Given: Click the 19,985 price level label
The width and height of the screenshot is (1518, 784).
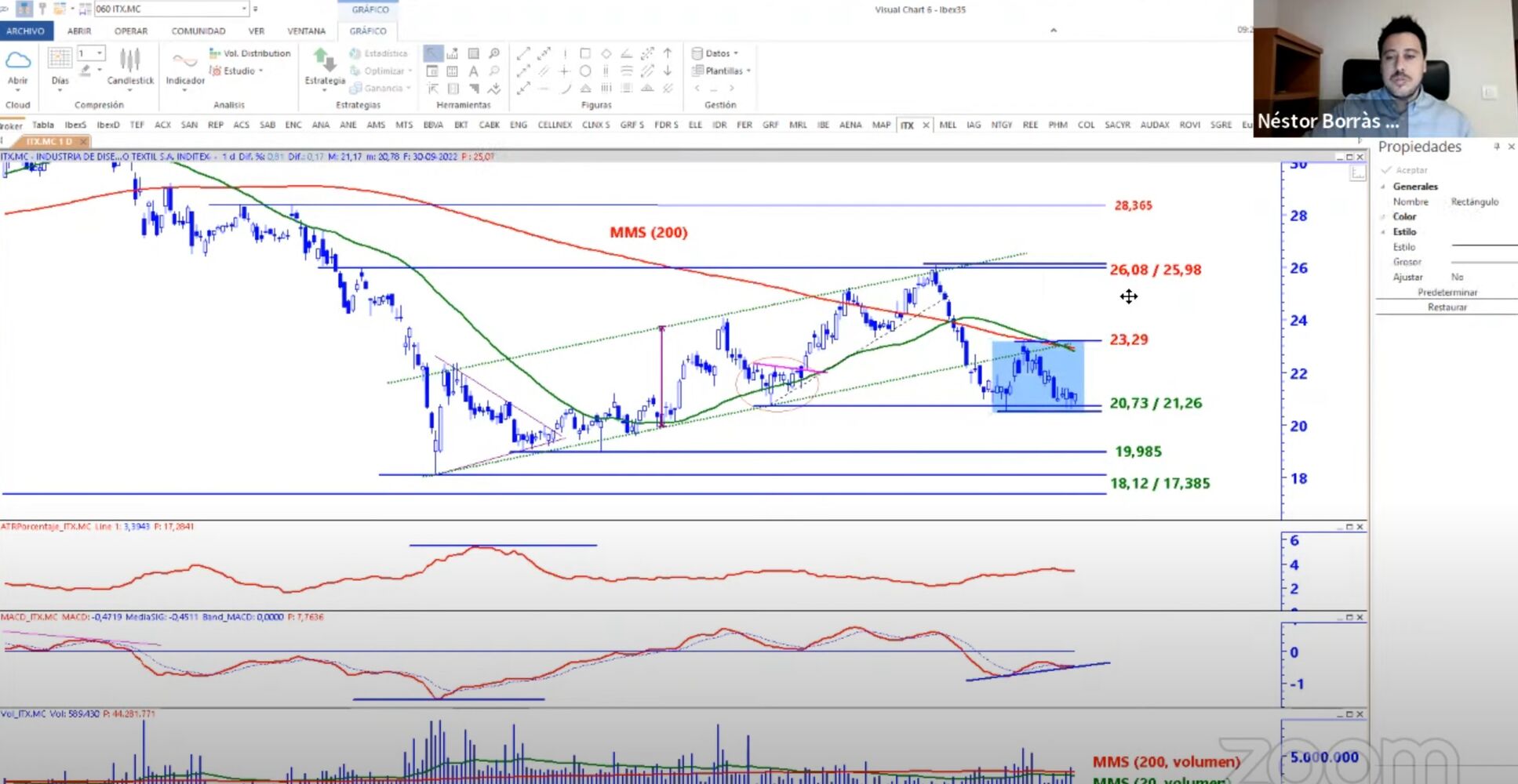Looking at the screenshot, I should pos(1138,452).
